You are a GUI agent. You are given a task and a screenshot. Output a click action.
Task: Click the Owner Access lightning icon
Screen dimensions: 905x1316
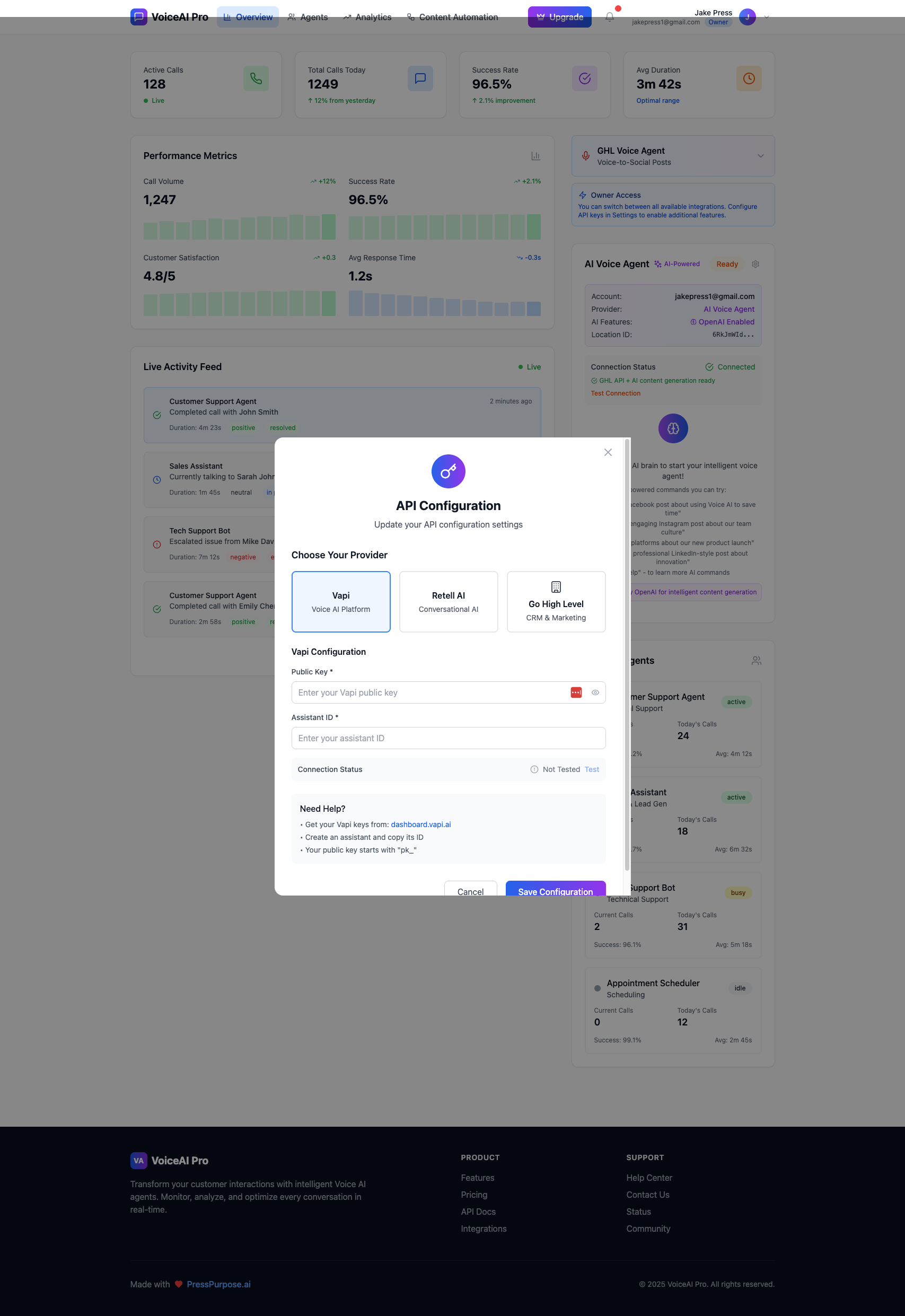click(x=582, y=195)
